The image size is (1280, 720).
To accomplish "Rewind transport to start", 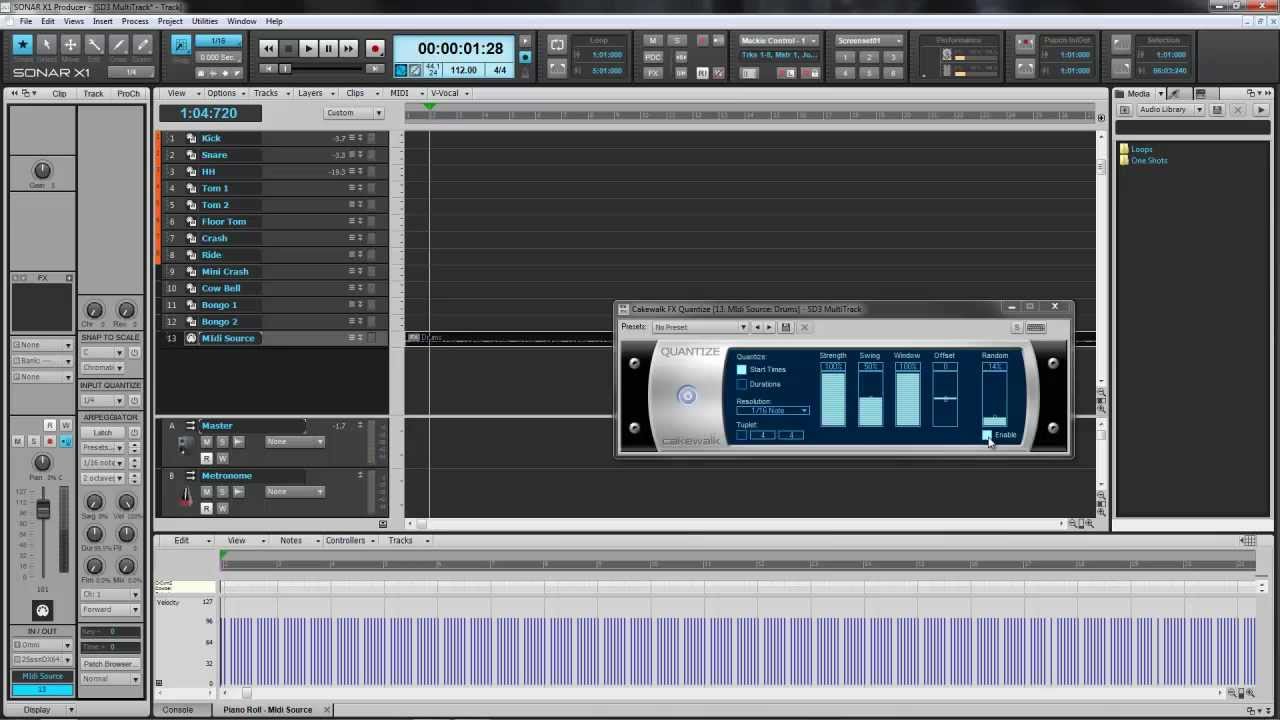I will click(x=268, y=48).
